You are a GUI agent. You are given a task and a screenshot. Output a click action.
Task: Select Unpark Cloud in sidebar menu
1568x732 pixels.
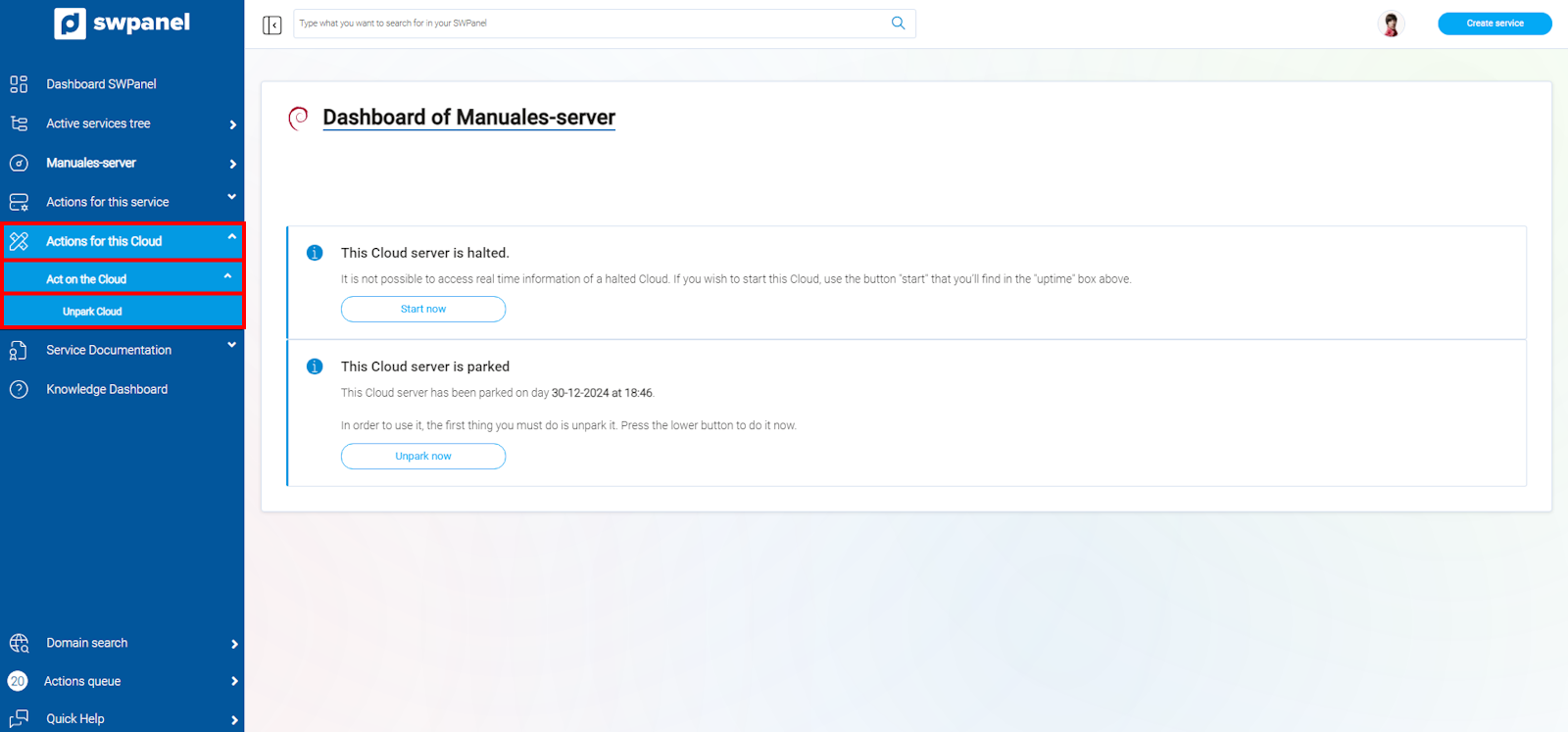(x=93, y=312)
